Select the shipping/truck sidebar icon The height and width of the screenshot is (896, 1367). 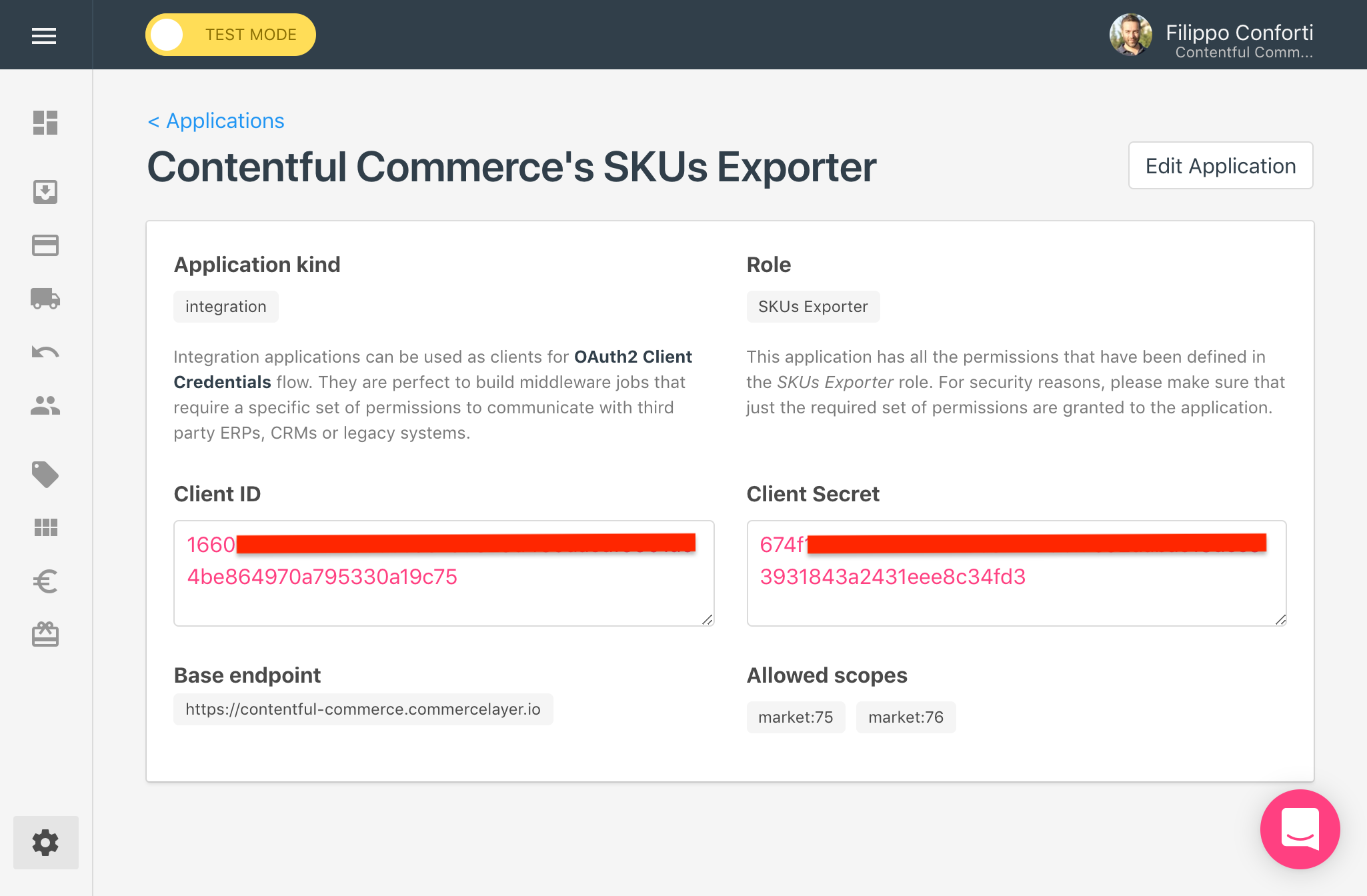(45, 298)
